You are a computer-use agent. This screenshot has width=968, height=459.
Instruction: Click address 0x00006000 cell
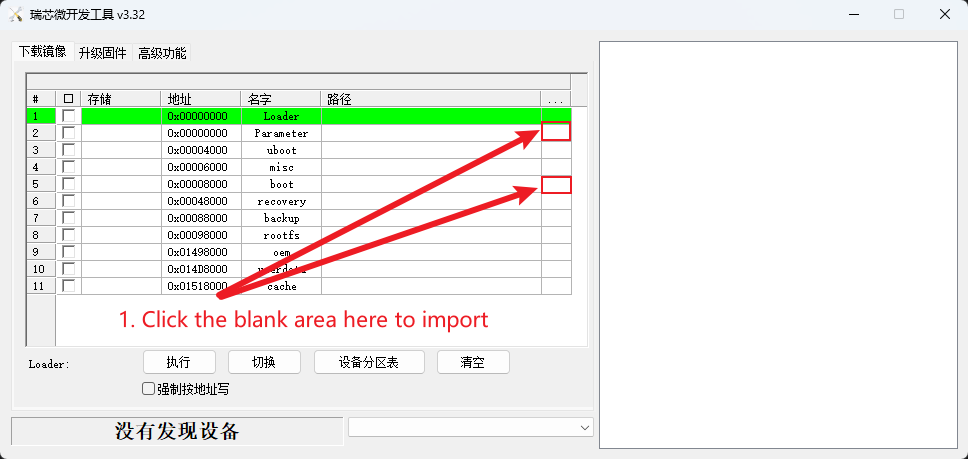(201, 167)
